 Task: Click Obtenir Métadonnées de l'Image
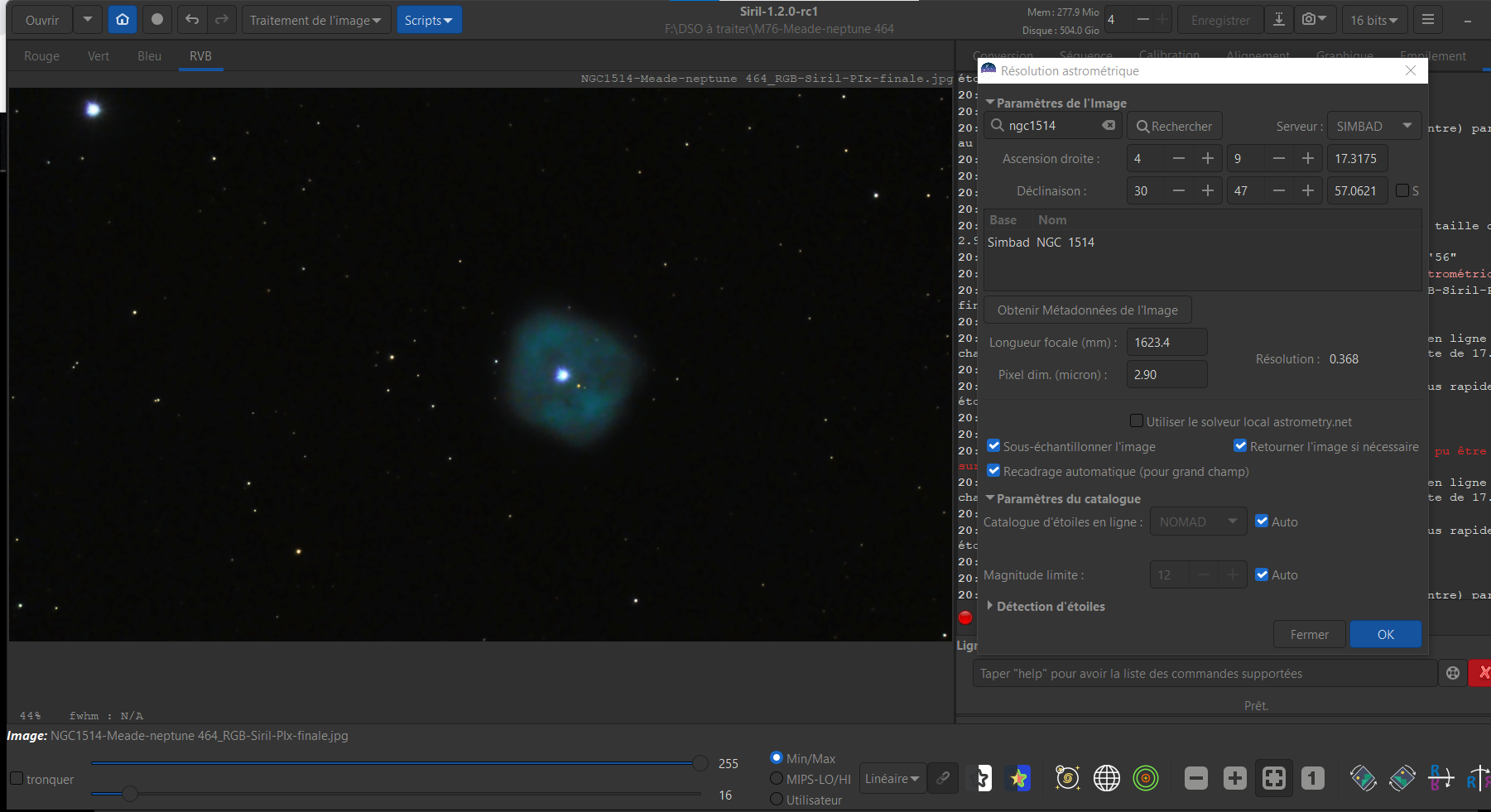click(1087, 310)
